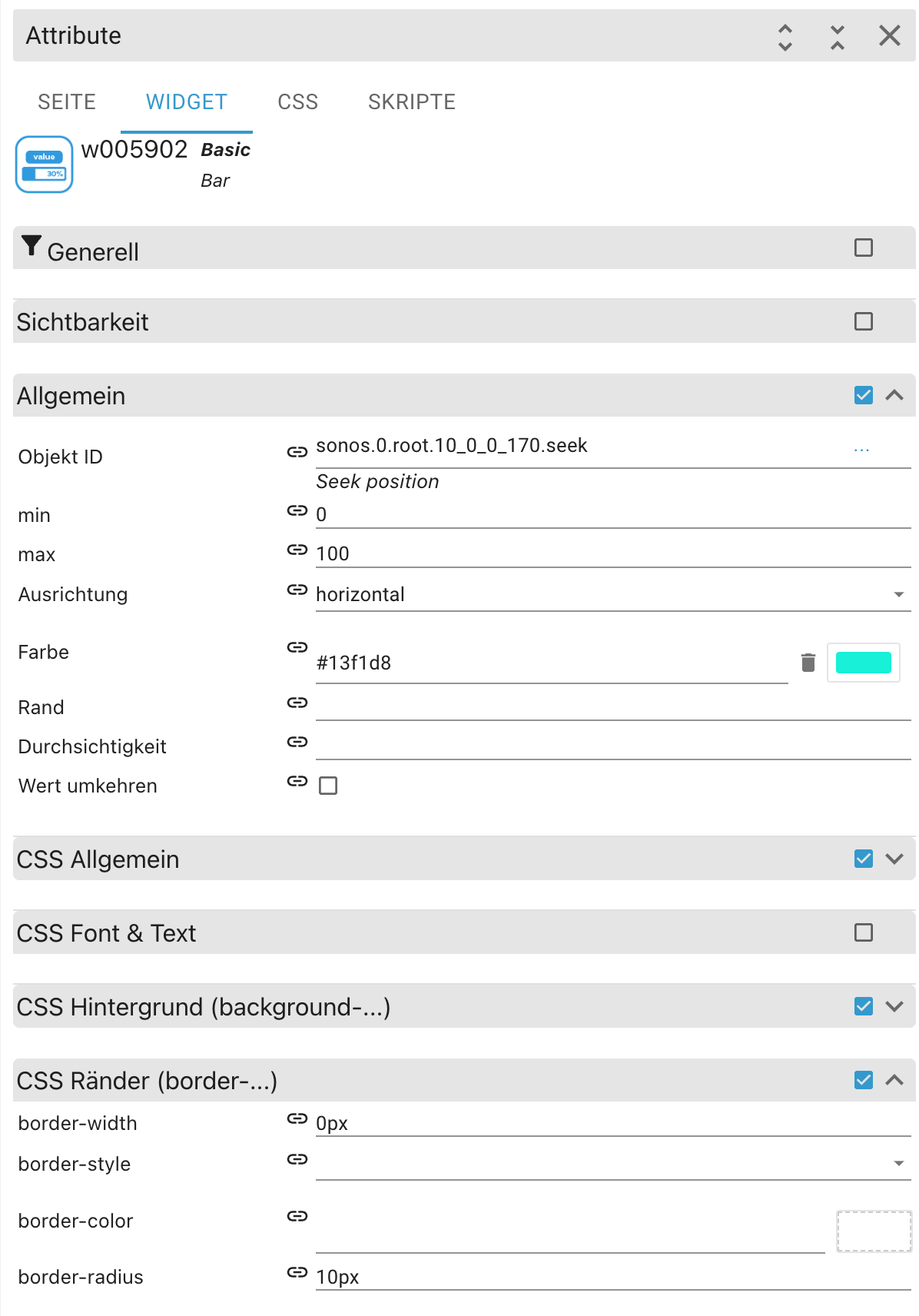Open the turquoise Farbe color swatch

[x=863, y=663]
